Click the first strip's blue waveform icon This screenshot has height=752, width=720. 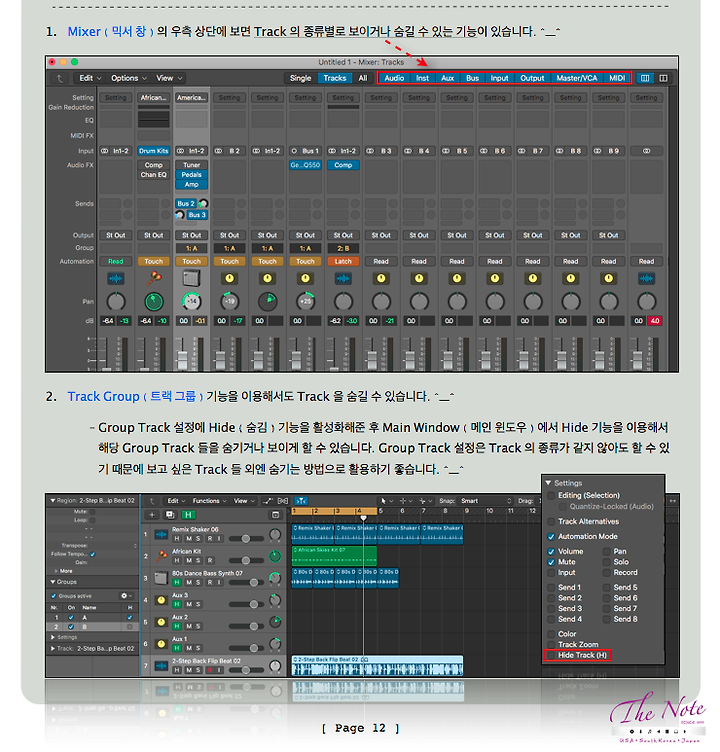coord(116,278)
